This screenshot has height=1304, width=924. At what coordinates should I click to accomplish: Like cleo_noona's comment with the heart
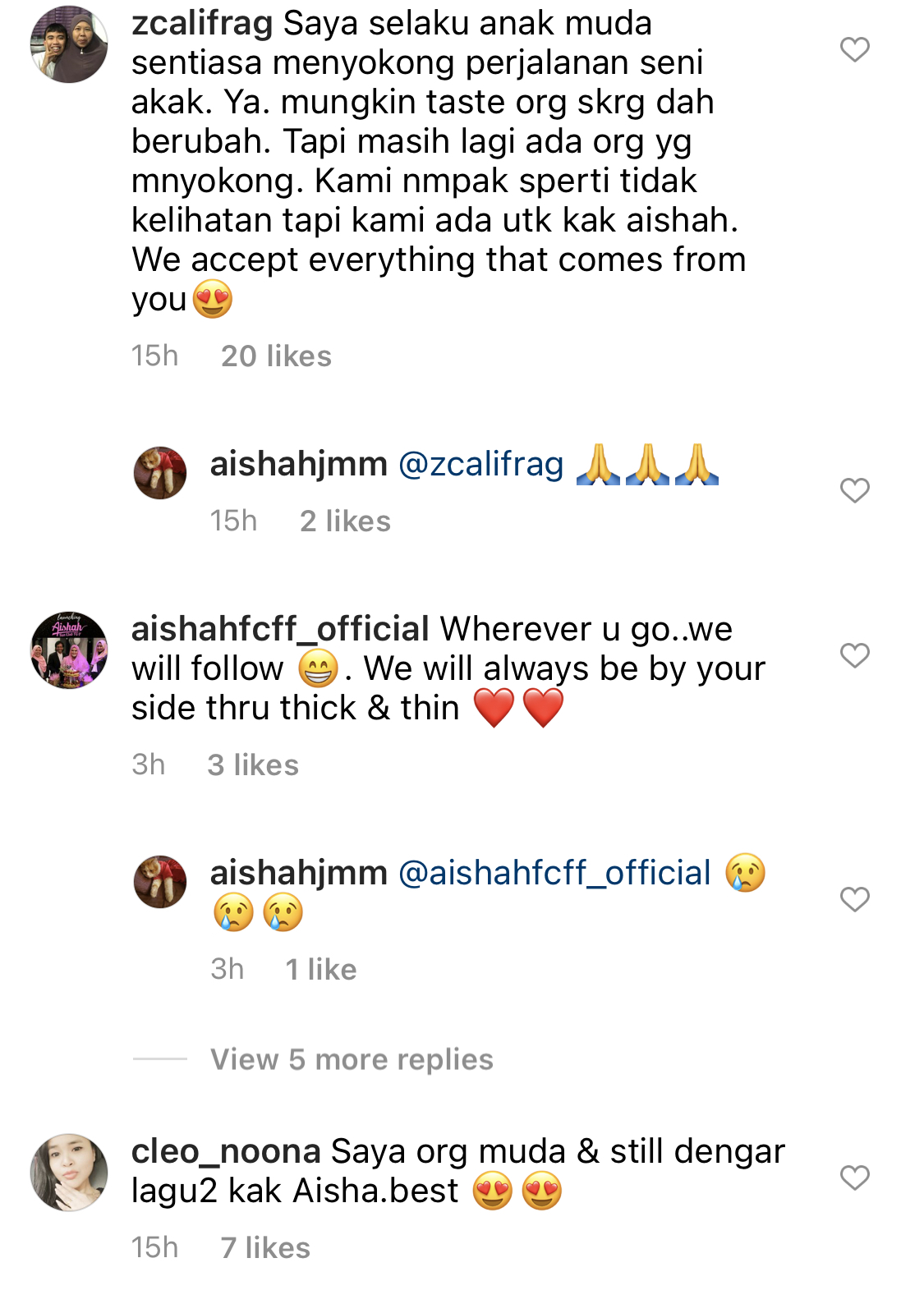tap(854, 1178)
